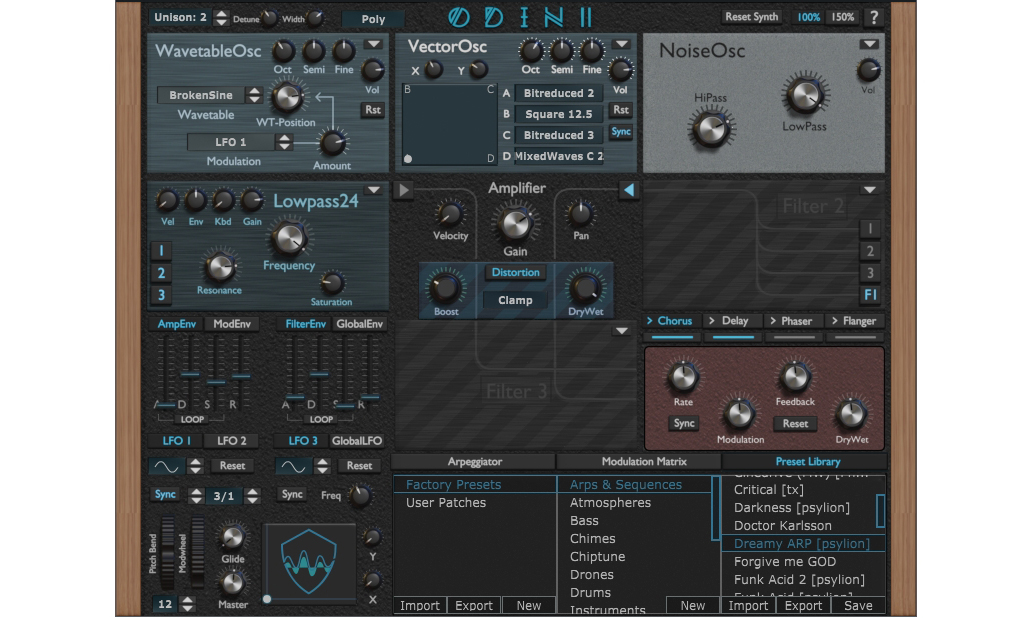Toggle Filter 2 F1 routing button

point(870,295)
